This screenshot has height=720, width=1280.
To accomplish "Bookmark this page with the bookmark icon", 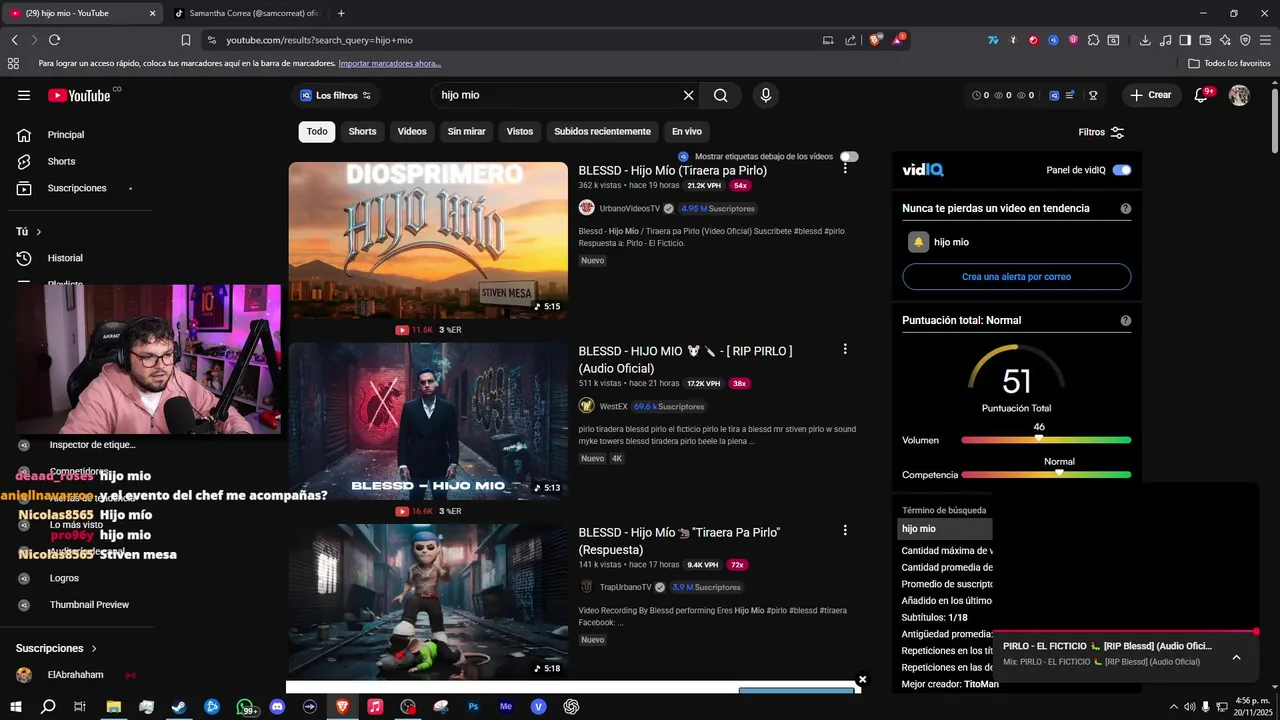I will pyautogui.click(x=186, y=40).
